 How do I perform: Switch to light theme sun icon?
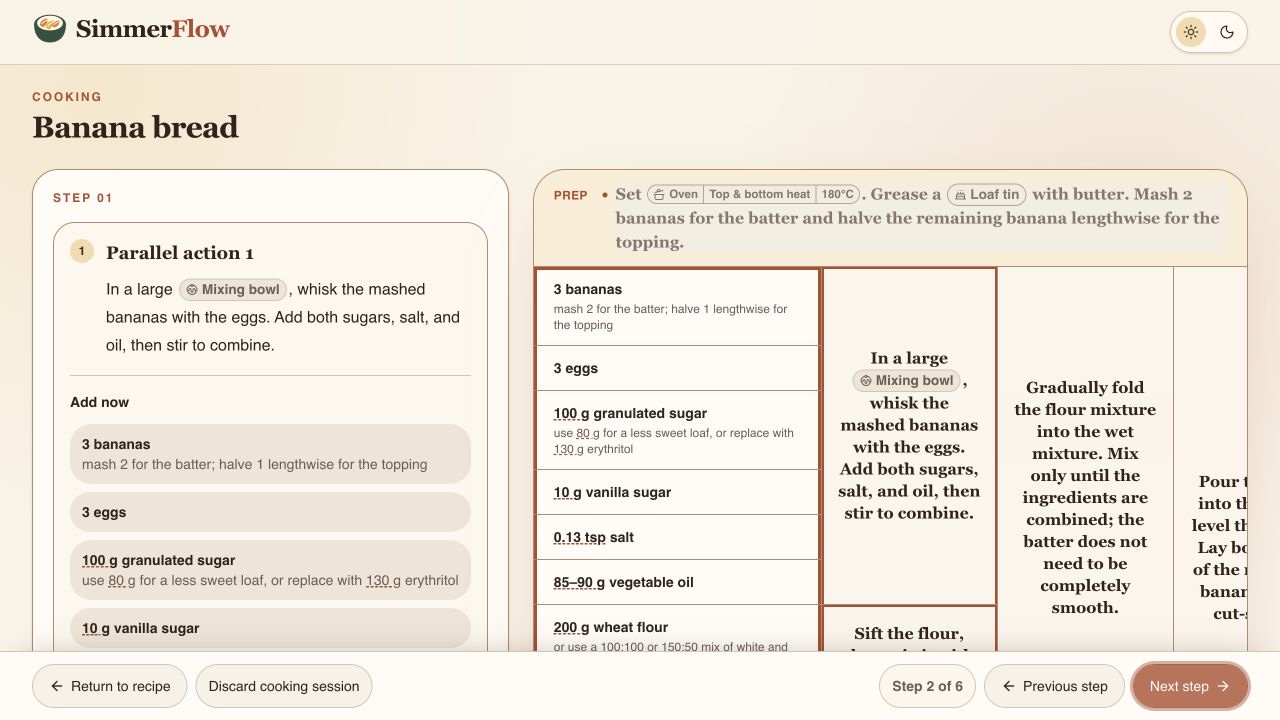[1191, 32]
